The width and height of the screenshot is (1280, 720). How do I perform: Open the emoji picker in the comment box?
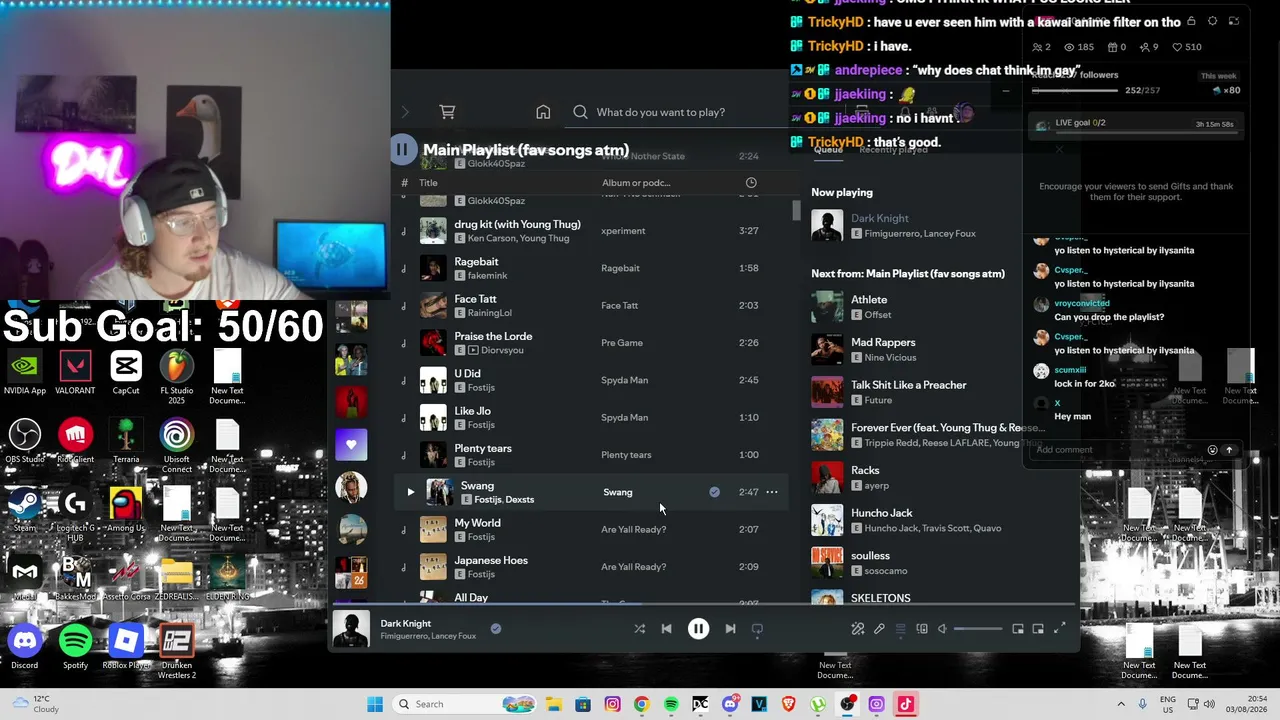pos(1212,450)
